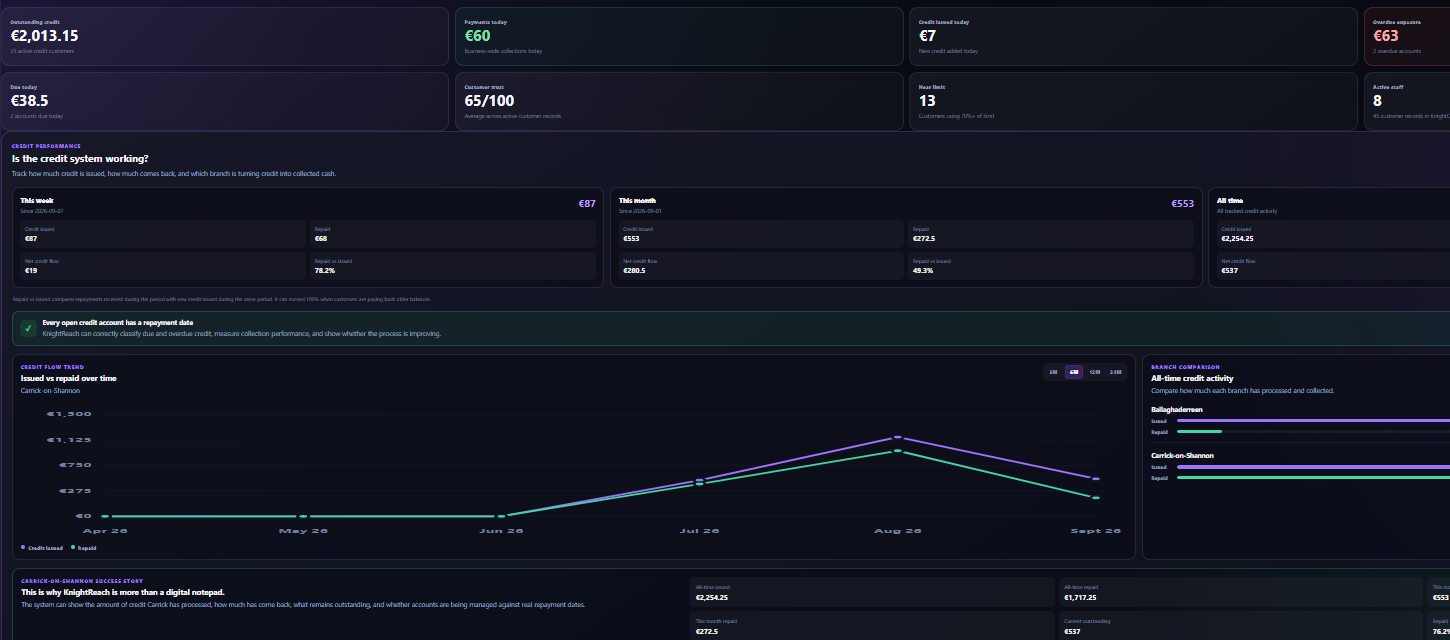Click the Current outstanding €537 tile
Viewport: 1450px width, 640px height.
click(1240, 626)
